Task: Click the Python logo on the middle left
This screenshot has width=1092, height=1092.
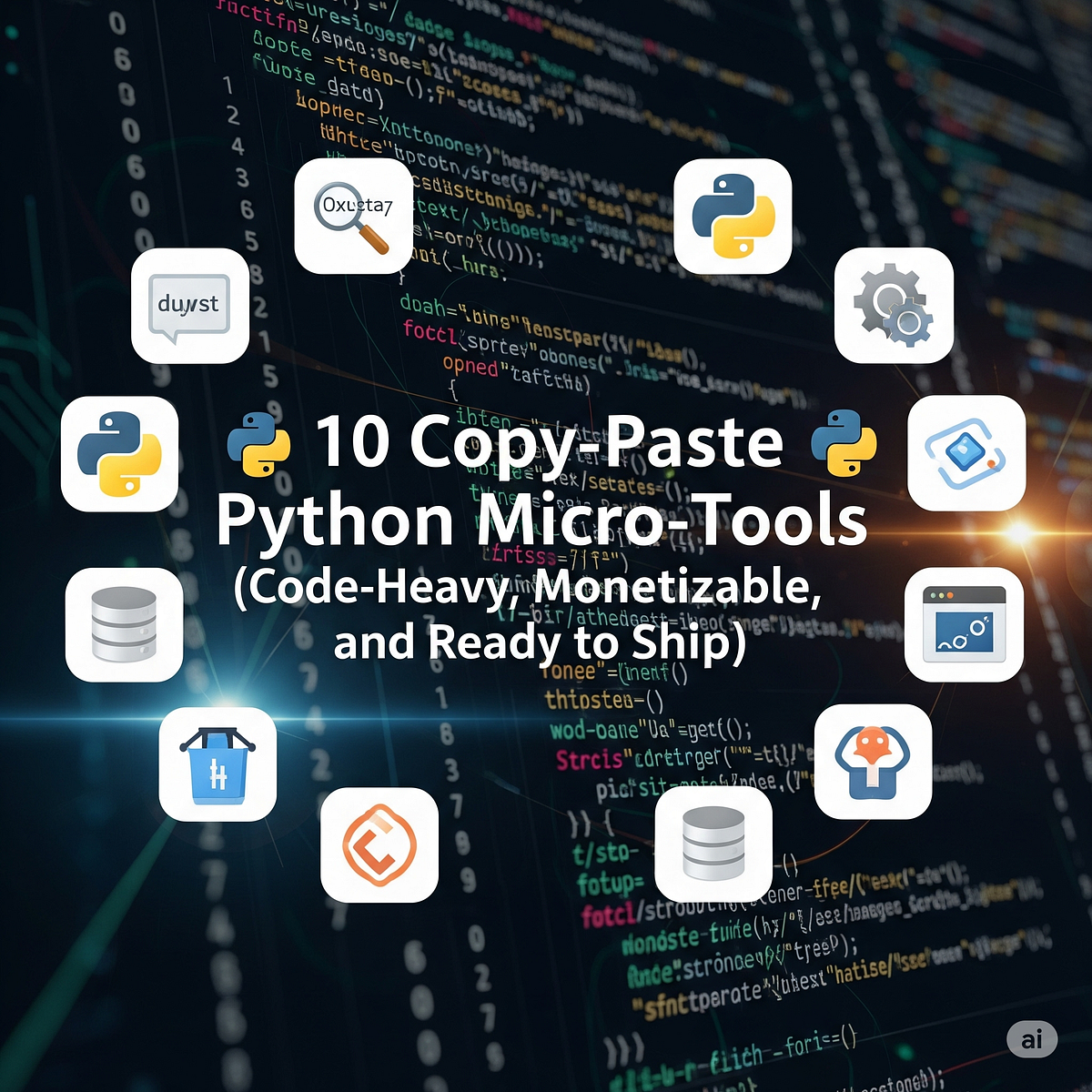Action: click(118, 455)
